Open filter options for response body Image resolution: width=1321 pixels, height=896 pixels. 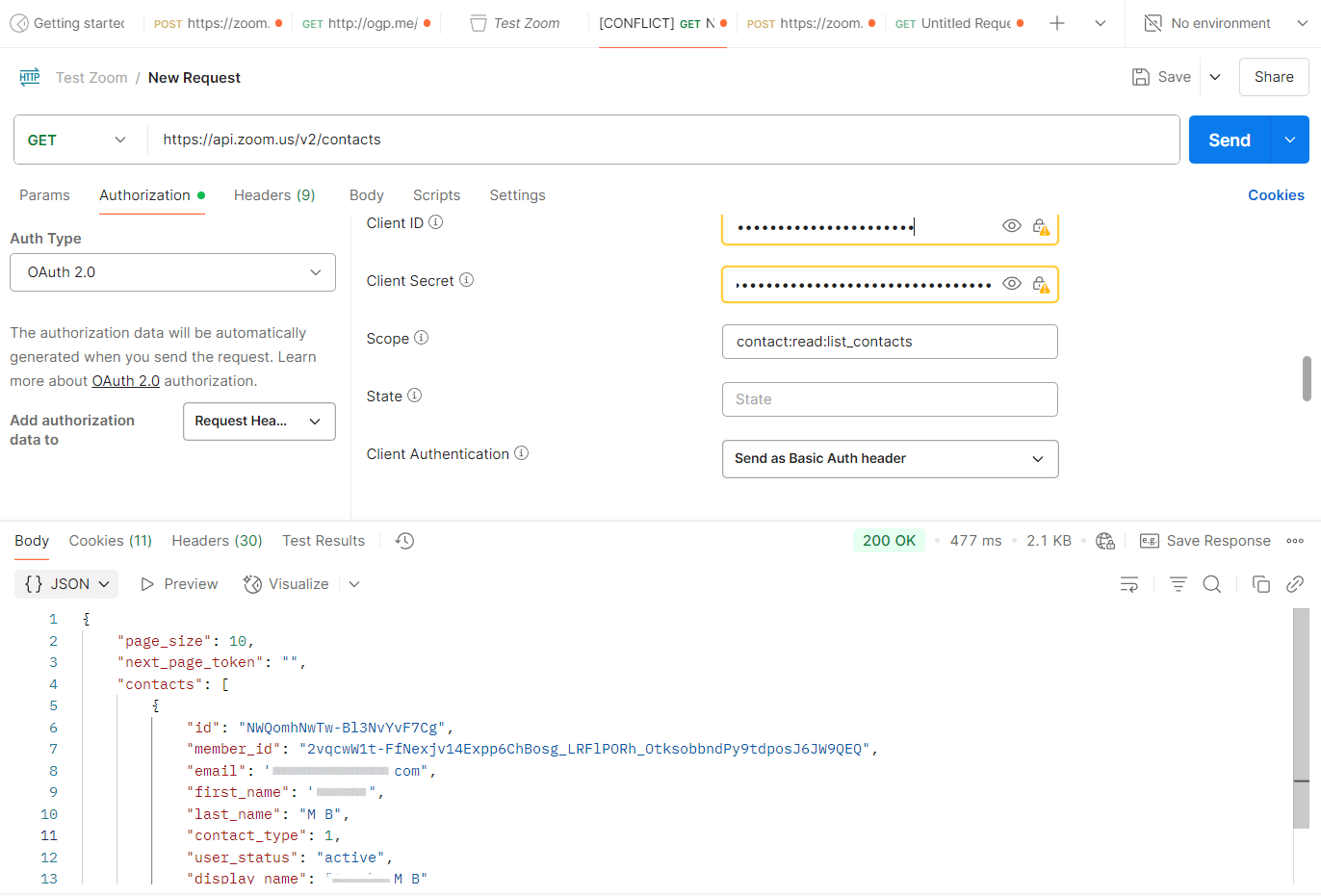(x=1178, y=584)
